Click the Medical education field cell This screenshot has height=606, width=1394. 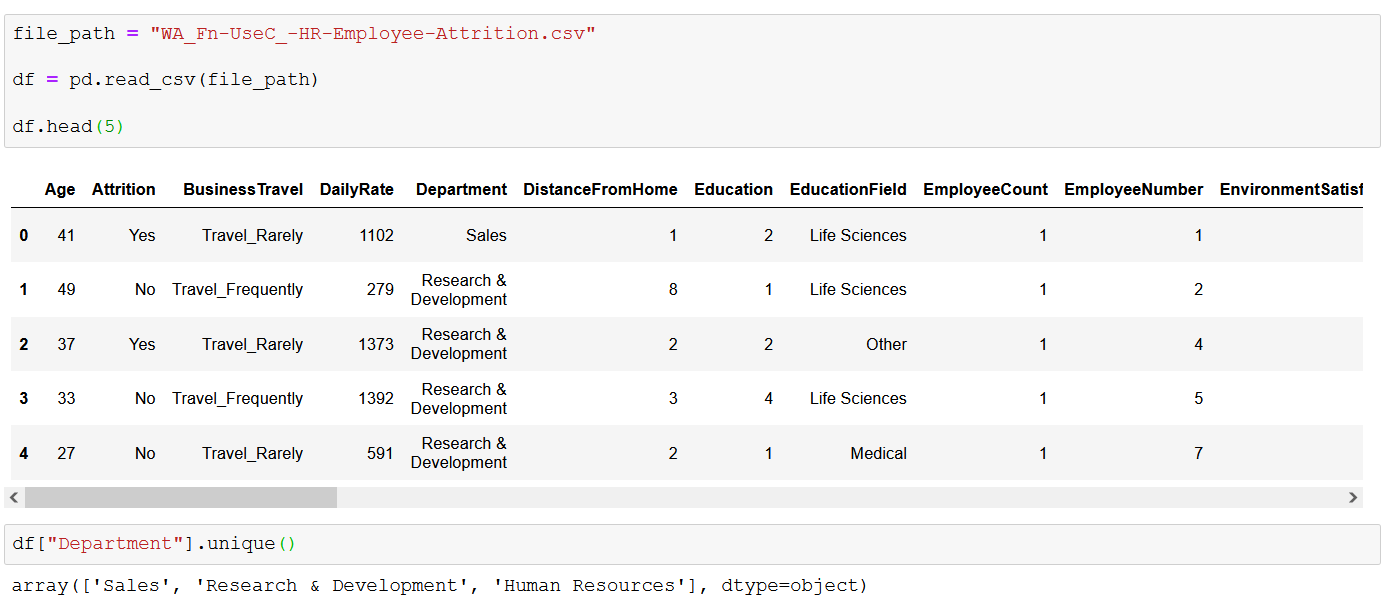[x=878, y=454]
